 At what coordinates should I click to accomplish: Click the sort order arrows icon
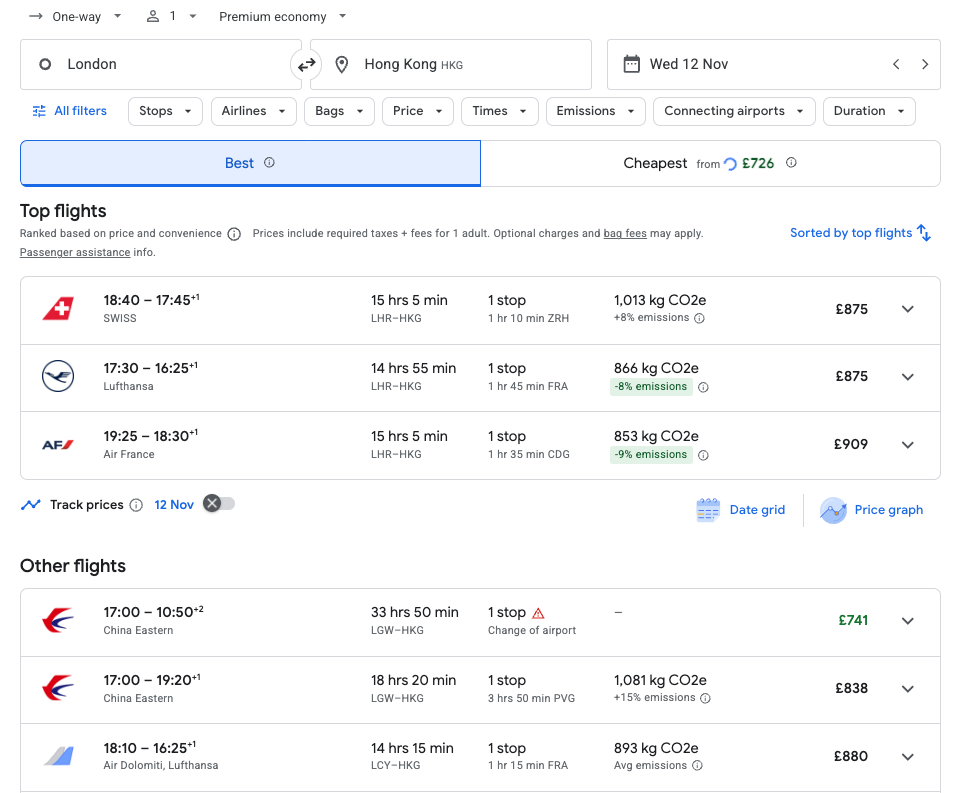click(924, 233)
